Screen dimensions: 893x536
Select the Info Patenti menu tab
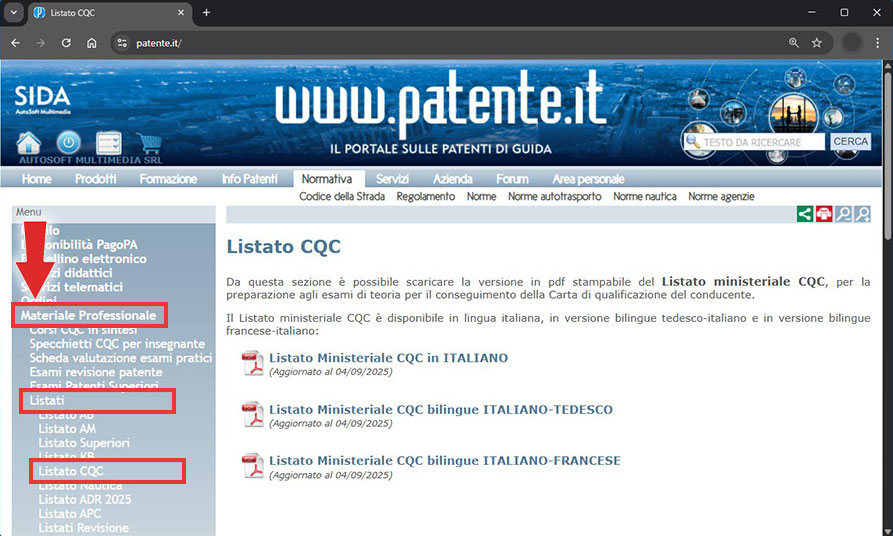[250, 179]
